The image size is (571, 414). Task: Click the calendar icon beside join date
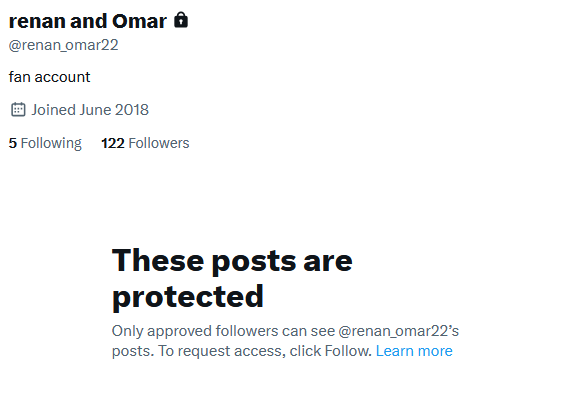(x=18, y=110)
